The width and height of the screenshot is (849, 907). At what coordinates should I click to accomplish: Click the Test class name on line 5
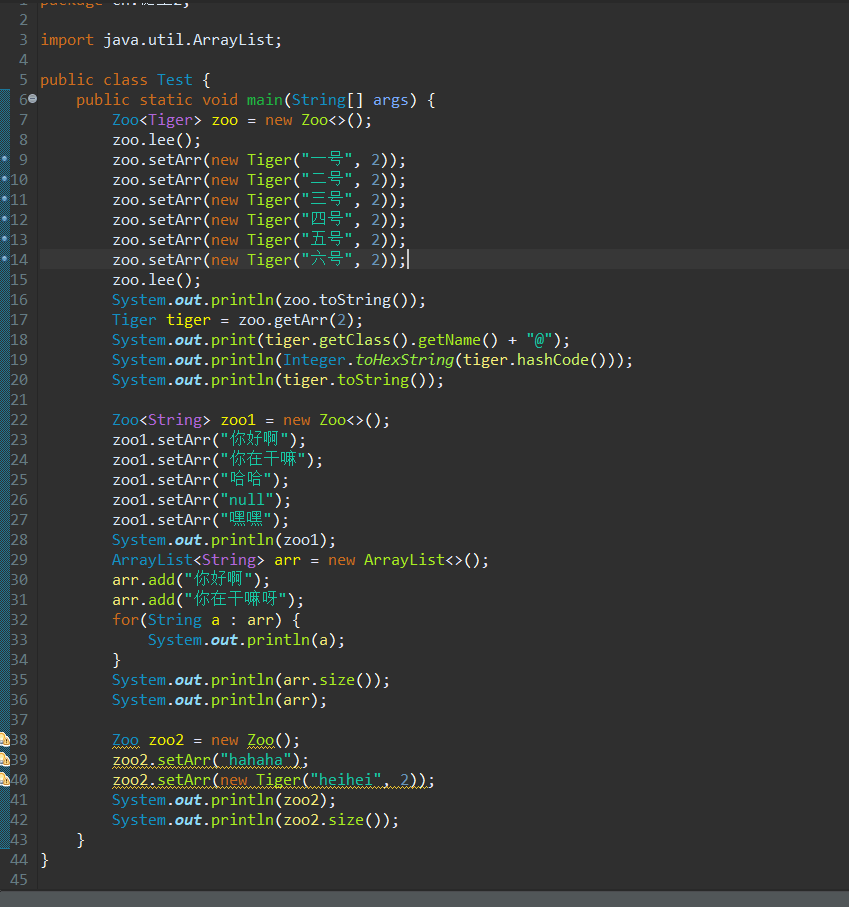click(x=175, y=80)
